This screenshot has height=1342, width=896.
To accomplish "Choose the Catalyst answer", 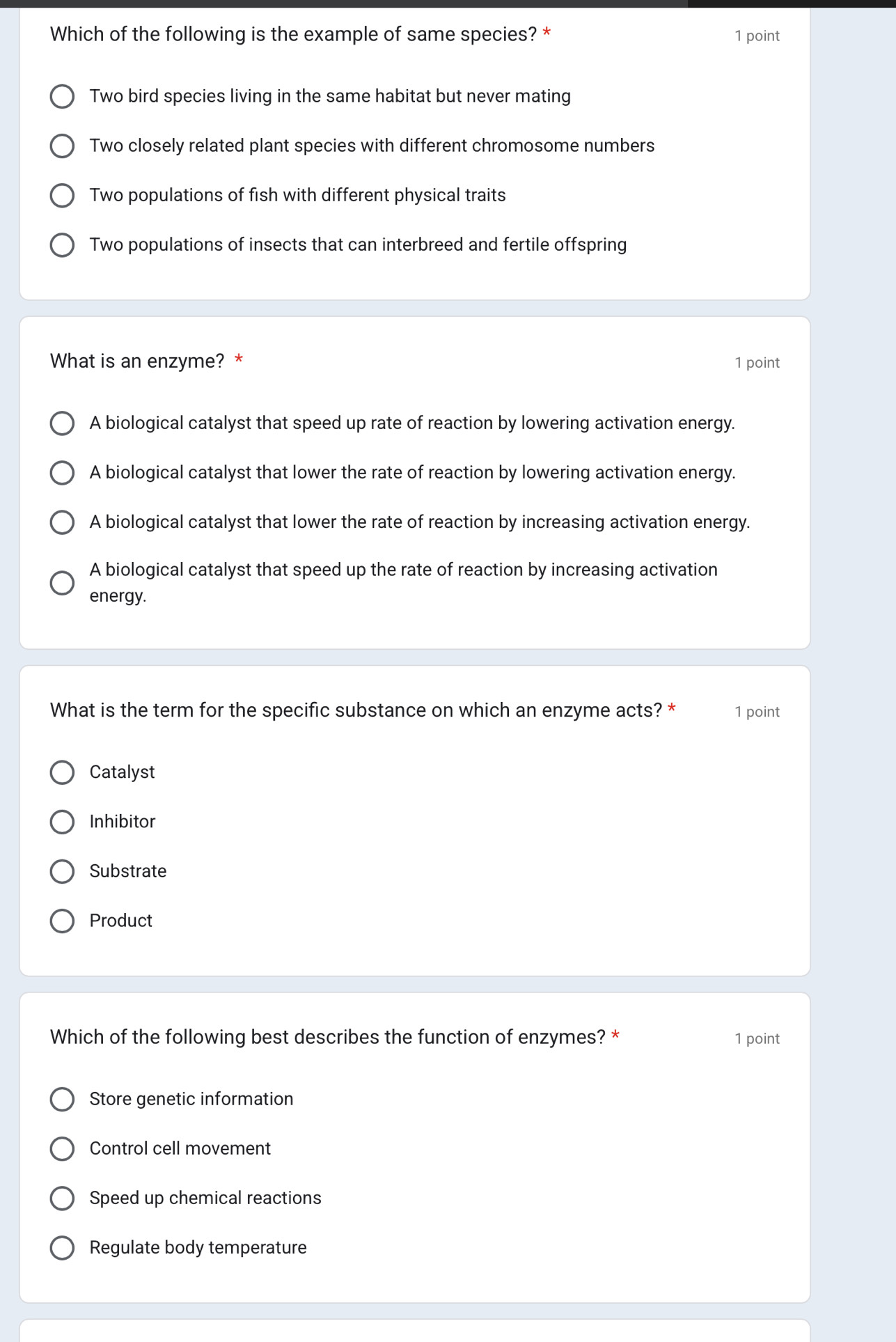I will click(x=63, y=772).
